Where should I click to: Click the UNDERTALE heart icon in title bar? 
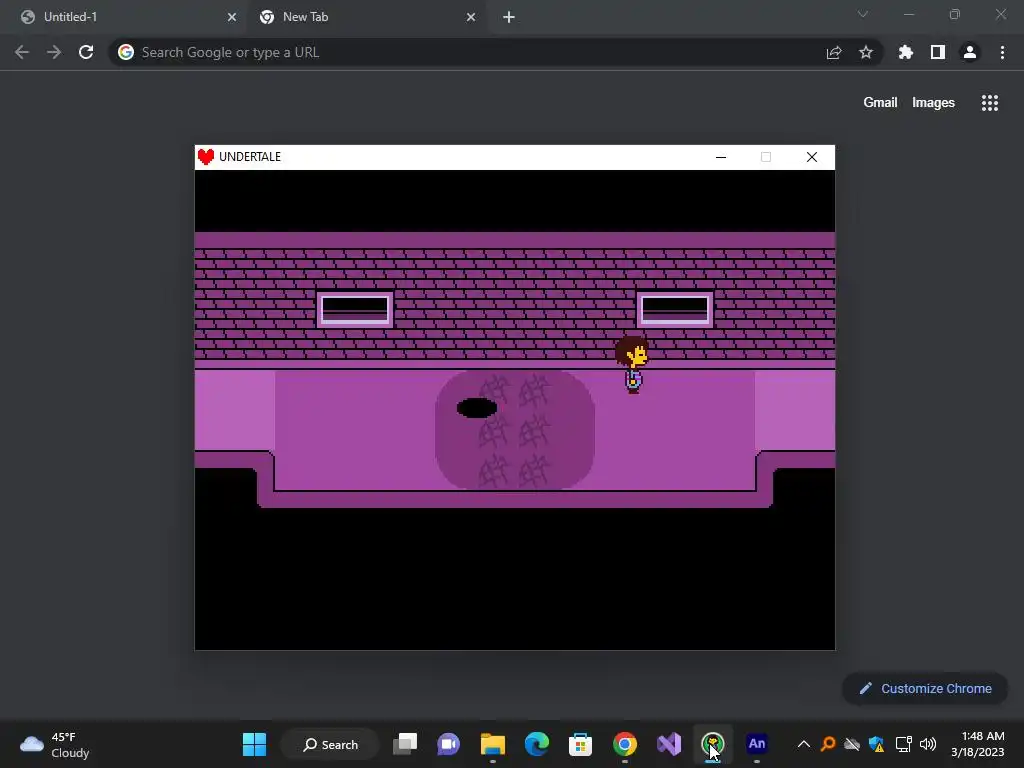click(x=206, y=157)
